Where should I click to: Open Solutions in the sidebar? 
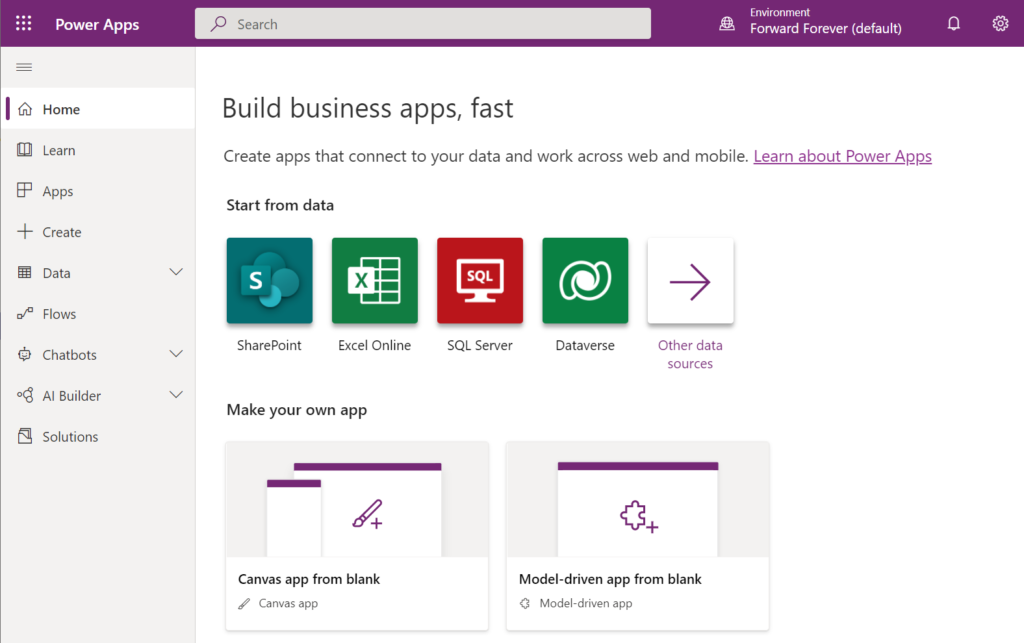tap(98, 437)
